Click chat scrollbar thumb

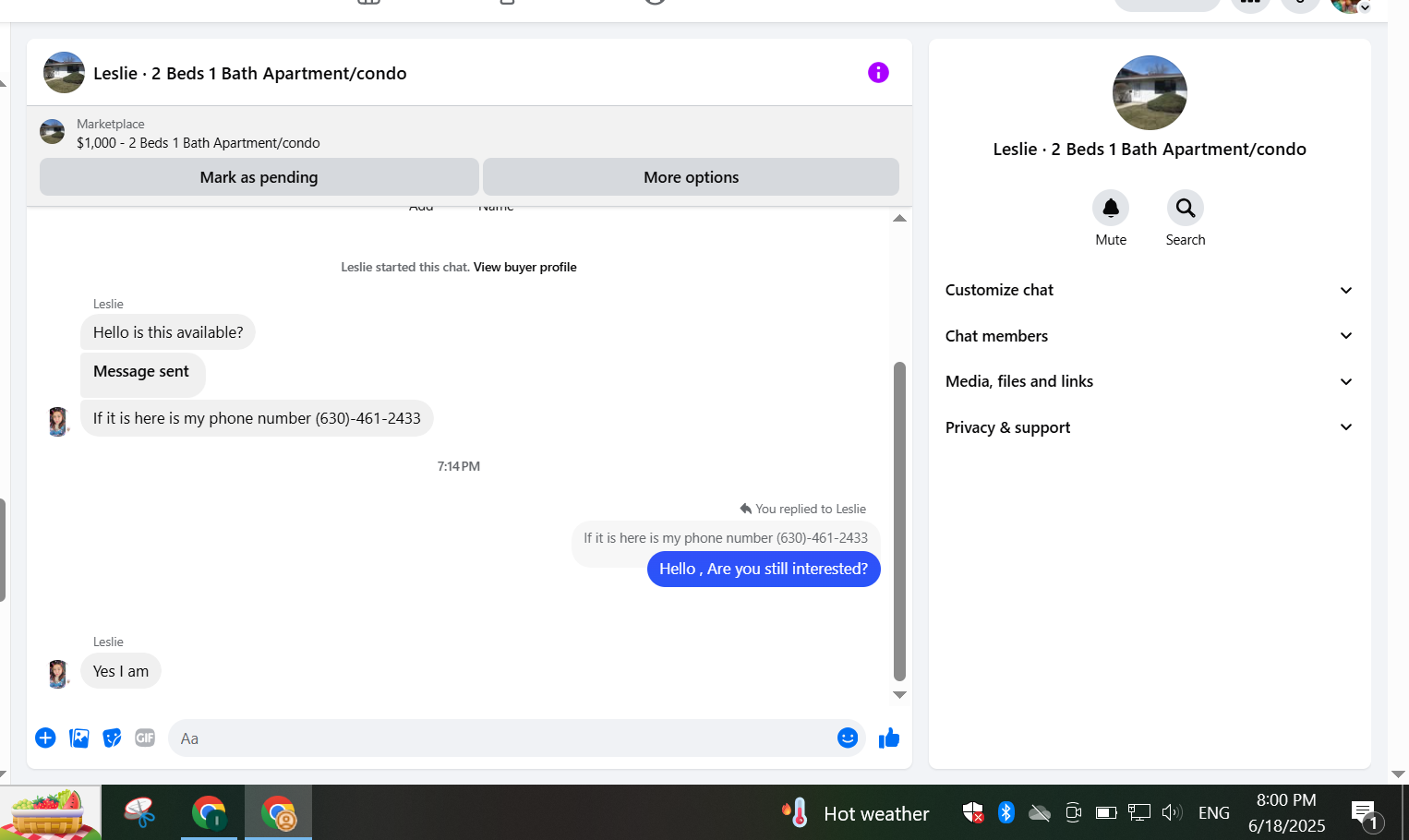[x=899, y=522]
